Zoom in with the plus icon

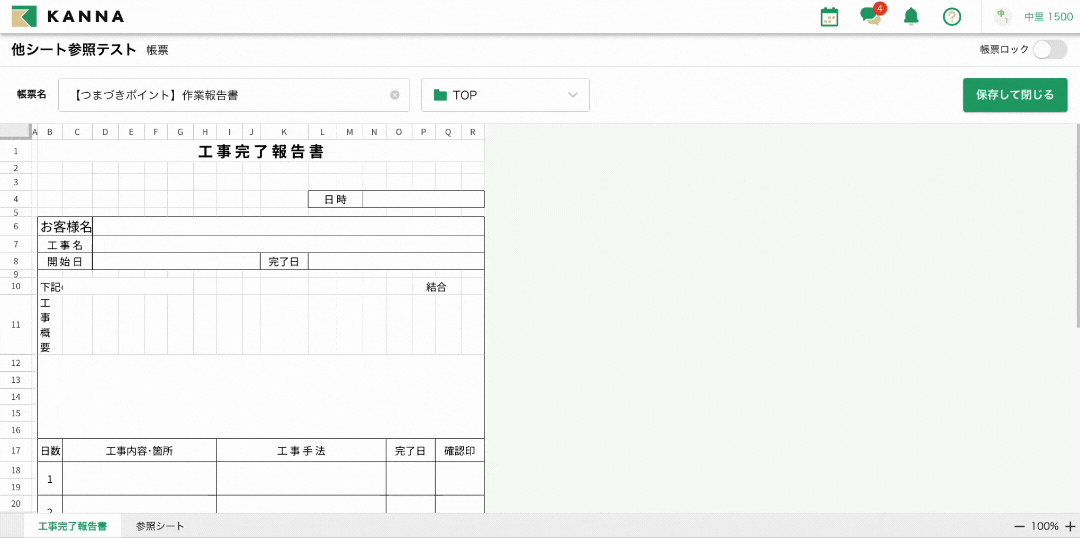coord(1070,526)
